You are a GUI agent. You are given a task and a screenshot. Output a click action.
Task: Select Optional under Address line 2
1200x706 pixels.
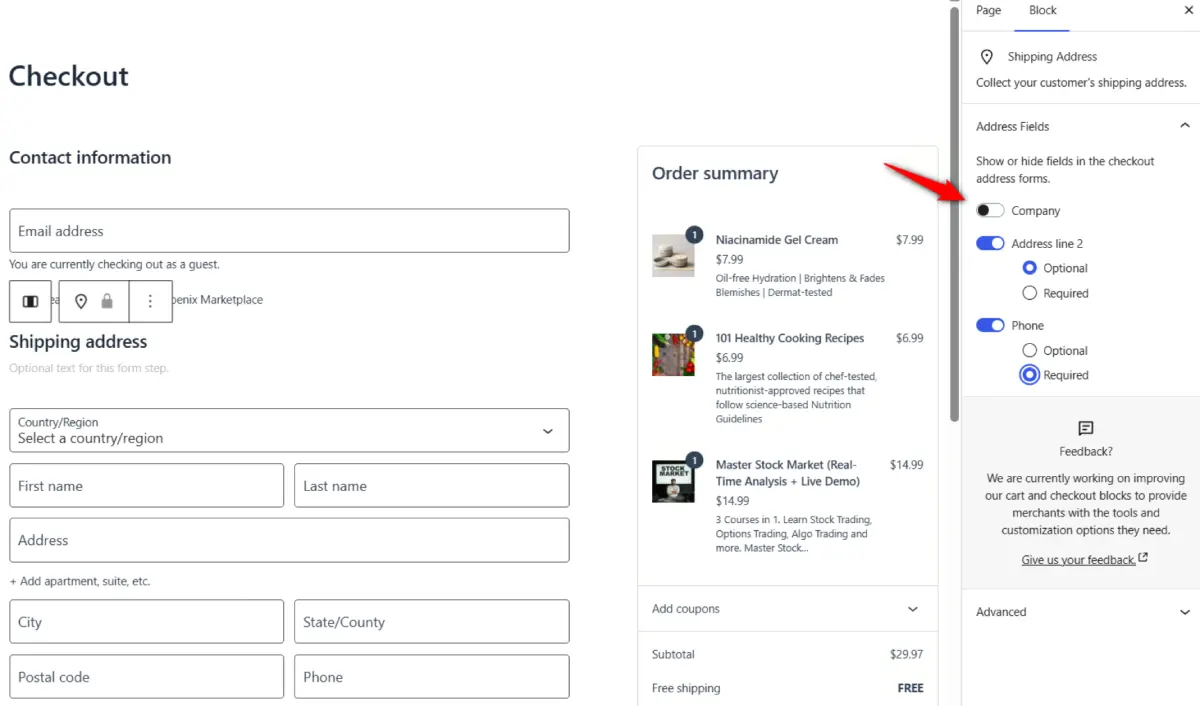1030,268
